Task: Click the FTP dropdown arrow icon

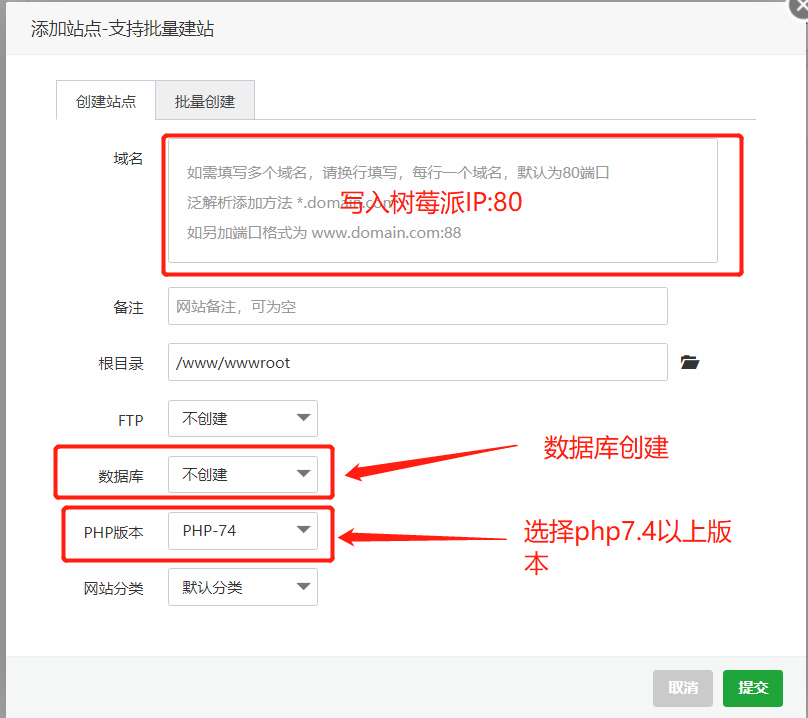Action: (303, 419)
